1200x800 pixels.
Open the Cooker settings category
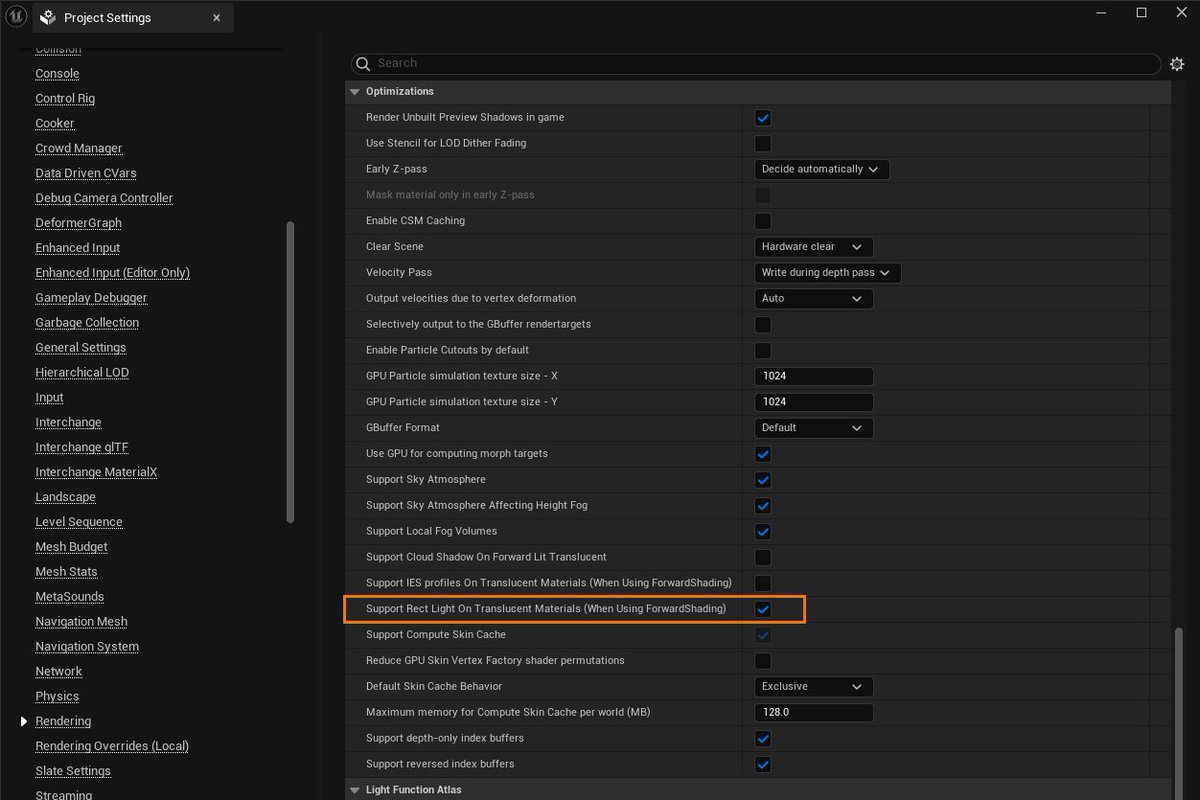(x=55, y=124)
